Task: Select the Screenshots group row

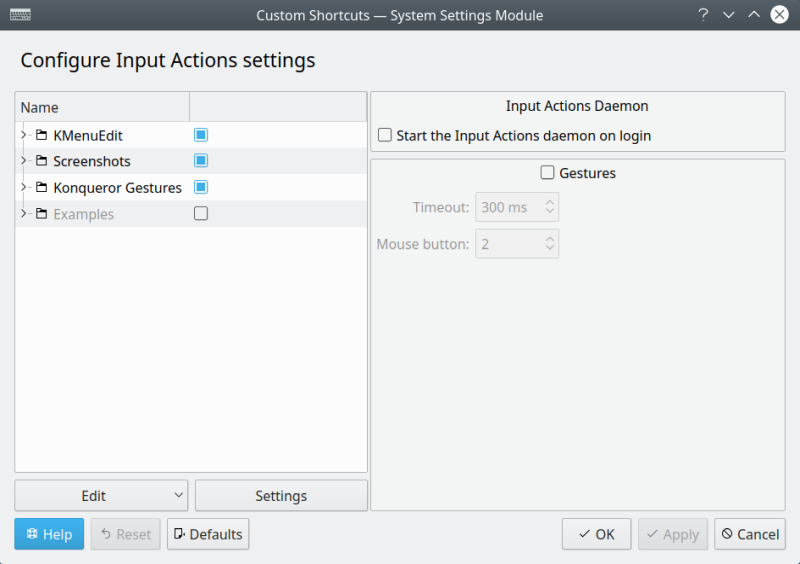Action: [x=92, y=161]
